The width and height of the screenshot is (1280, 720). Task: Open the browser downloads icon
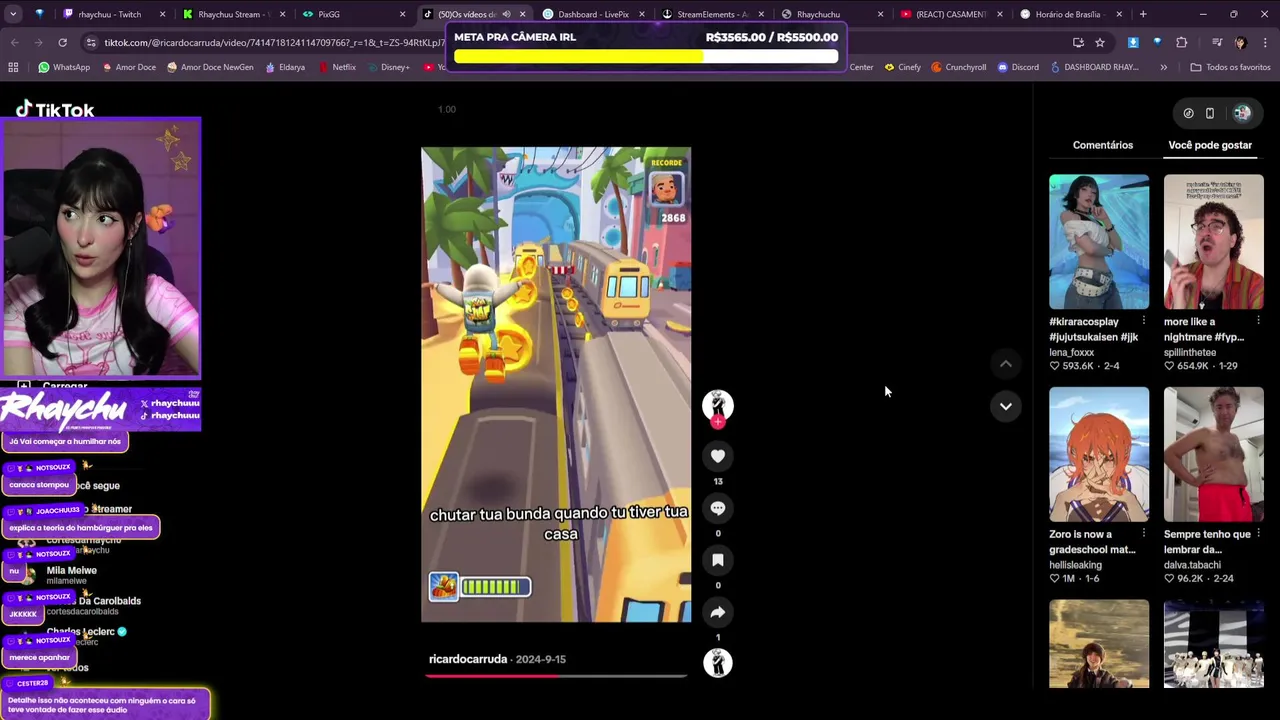[x=1133, y=42]
